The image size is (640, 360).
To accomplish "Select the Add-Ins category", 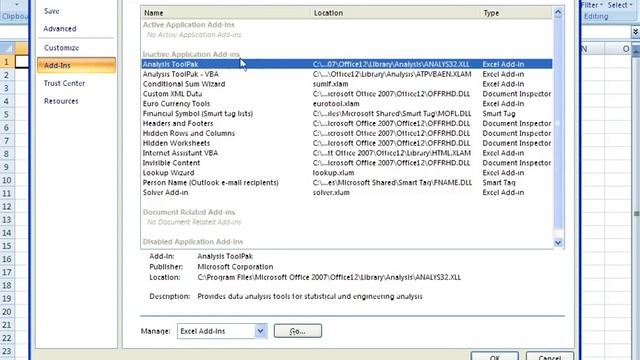I will click(76, 65).
